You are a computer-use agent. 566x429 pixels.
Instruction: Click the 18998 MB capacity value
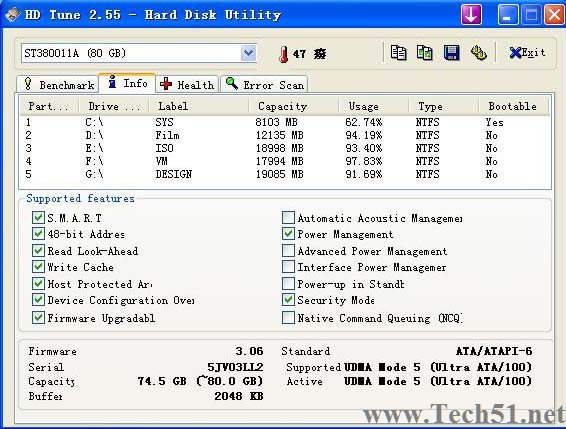pos(279,148)
